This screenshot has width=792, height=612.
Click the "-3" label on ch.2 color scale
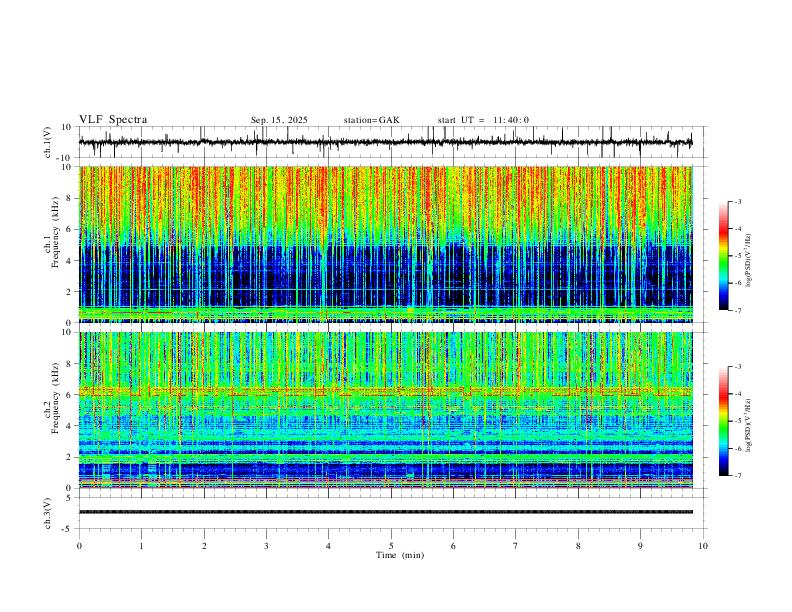738,367
